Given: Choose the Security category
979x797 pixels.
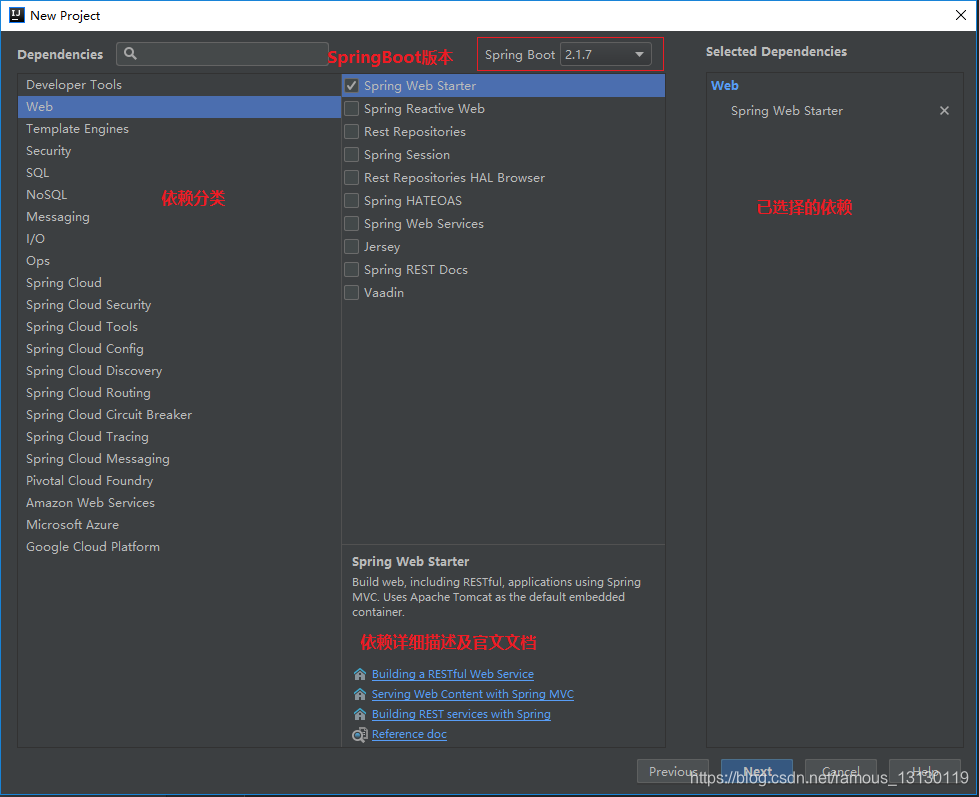Looking at the screenshot, I should coord(179,150).
